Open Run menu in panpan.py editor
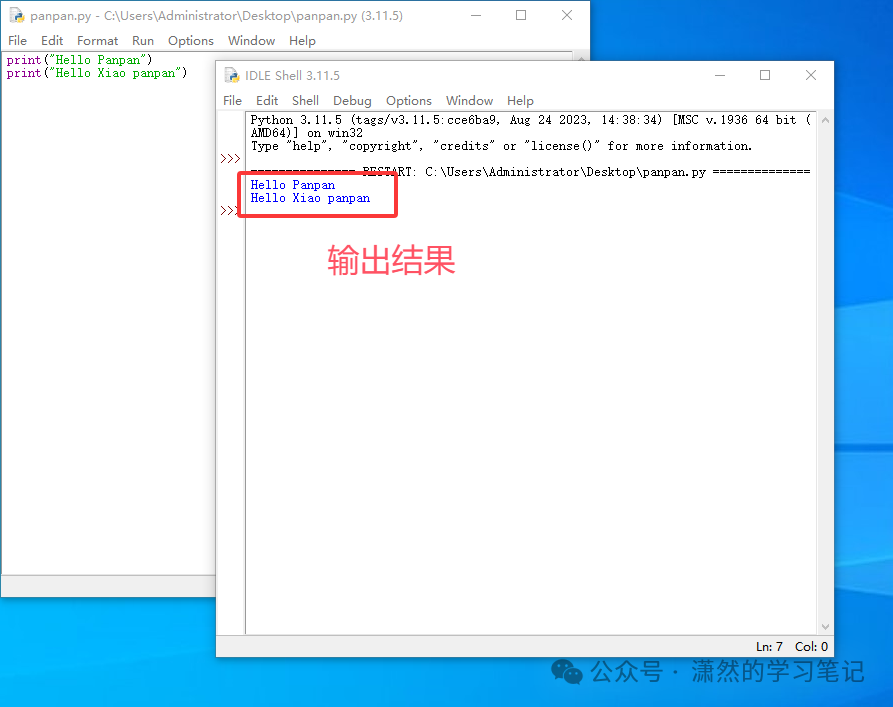Screen dimensions: 893x707 click(x=143, y=40)
